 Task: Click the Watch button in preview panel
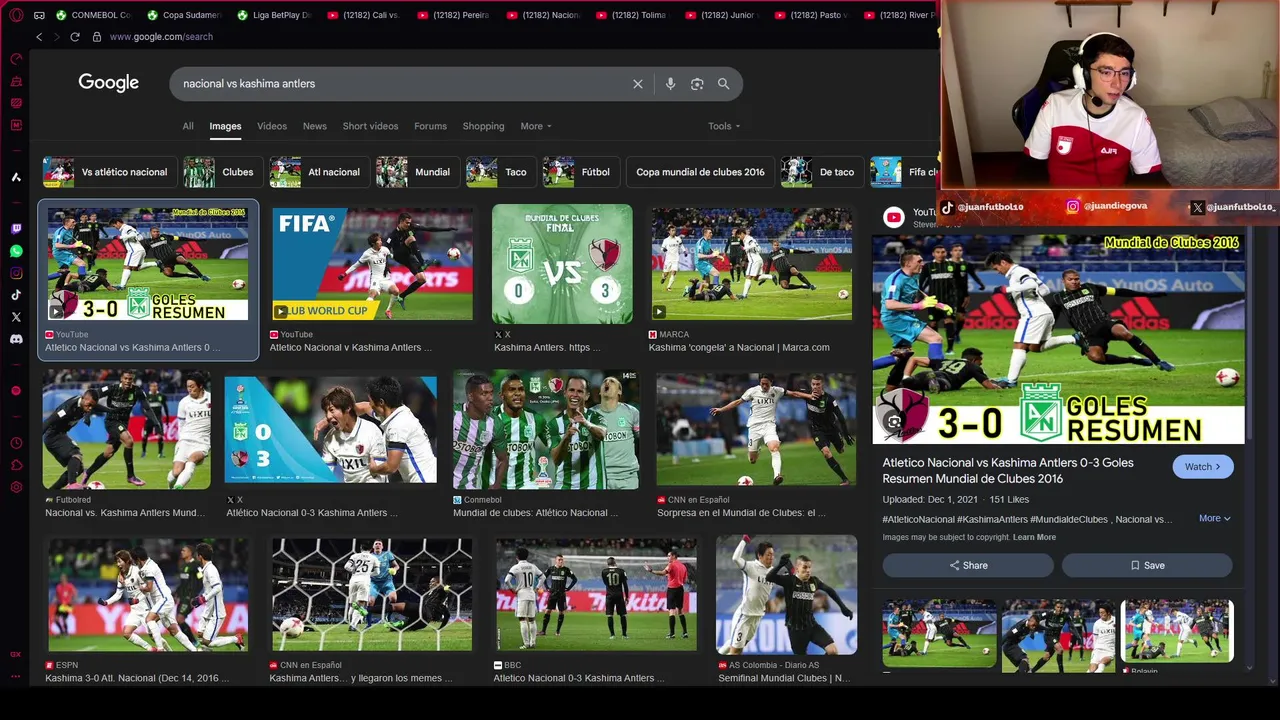pos(1203,467)
